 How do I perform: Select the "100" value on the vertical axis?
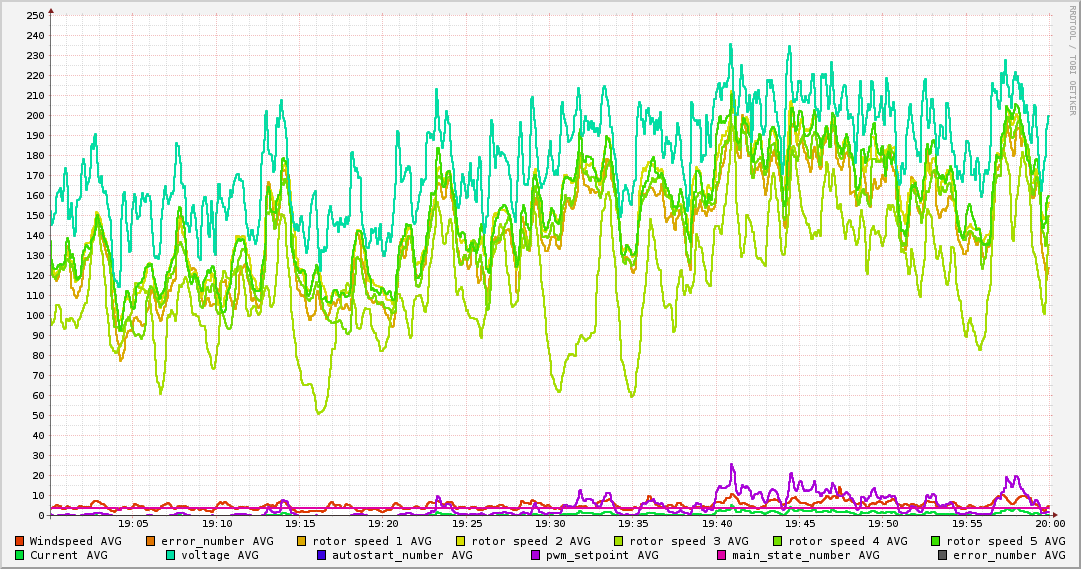[34, 316]
